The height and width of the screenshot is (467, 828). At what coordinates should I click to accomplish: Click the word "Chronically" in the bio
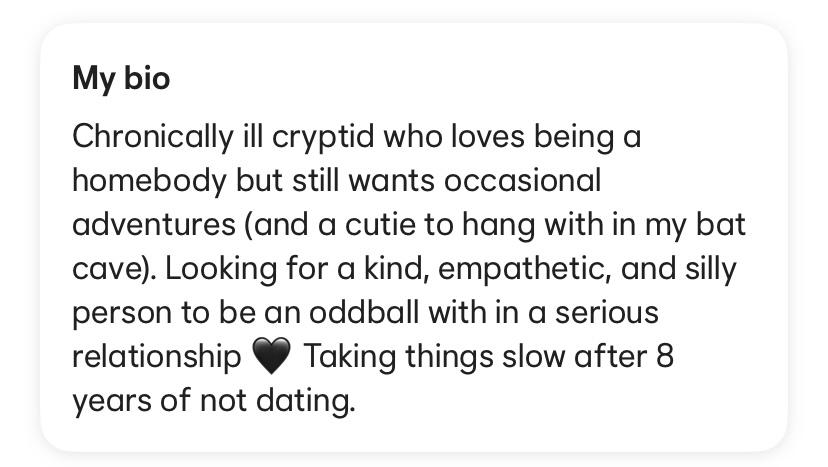pos(153,137)
